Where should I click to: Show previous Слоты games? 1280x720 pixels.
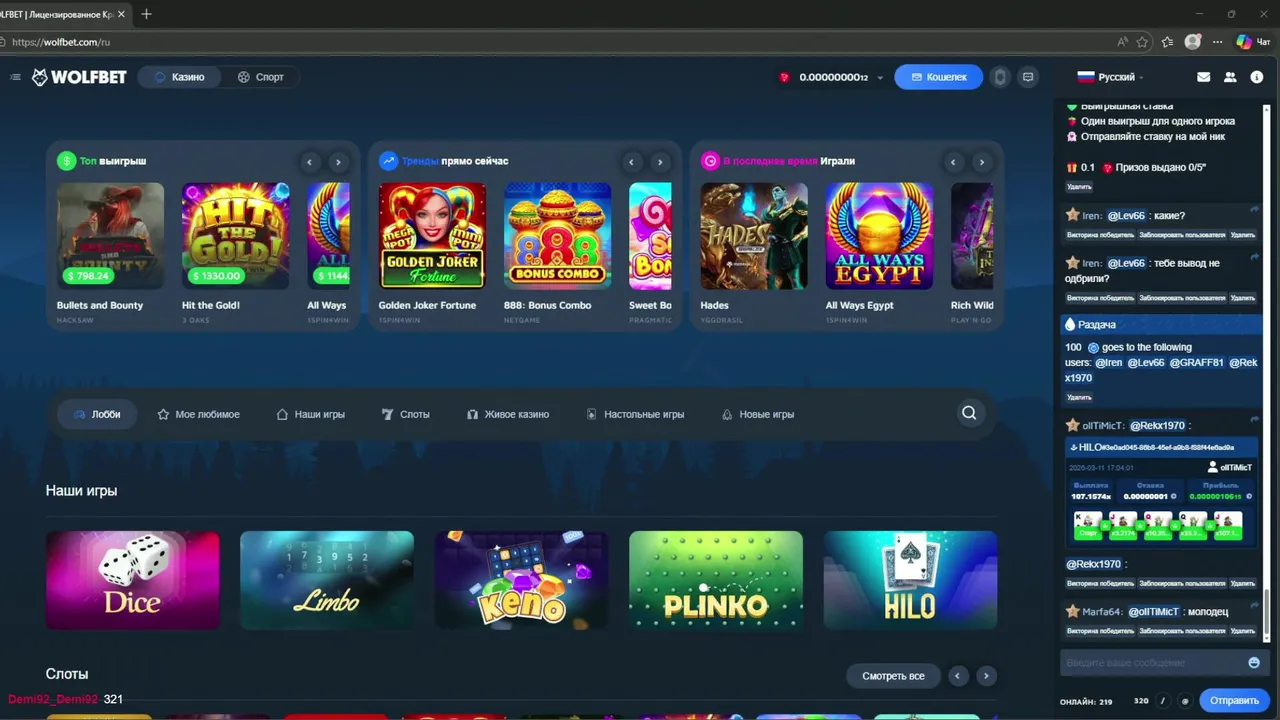(957, 676)
